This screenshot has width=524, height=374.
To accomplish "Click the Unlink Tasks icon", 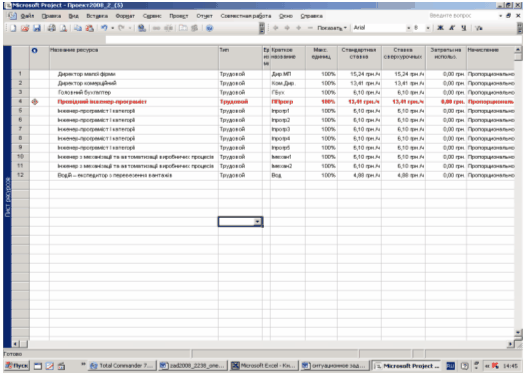I will click(168, 28).
